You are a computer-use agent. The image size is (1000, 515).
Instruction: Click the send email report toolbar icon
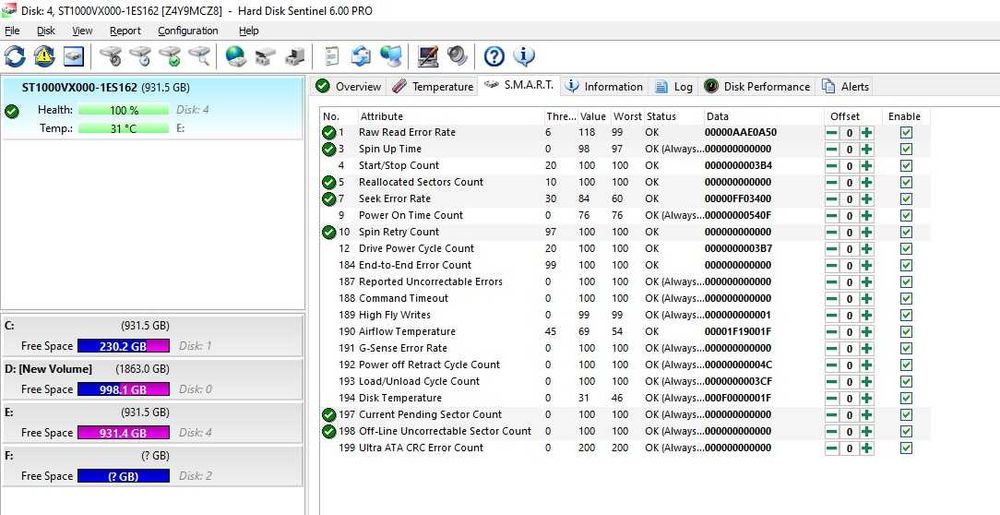point(361,56)
